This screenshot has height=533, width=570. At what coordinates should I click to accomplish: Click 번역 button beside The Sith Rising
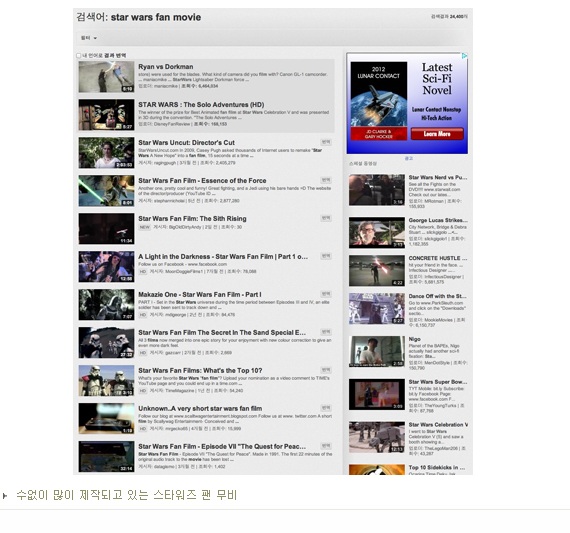[326, 218]
